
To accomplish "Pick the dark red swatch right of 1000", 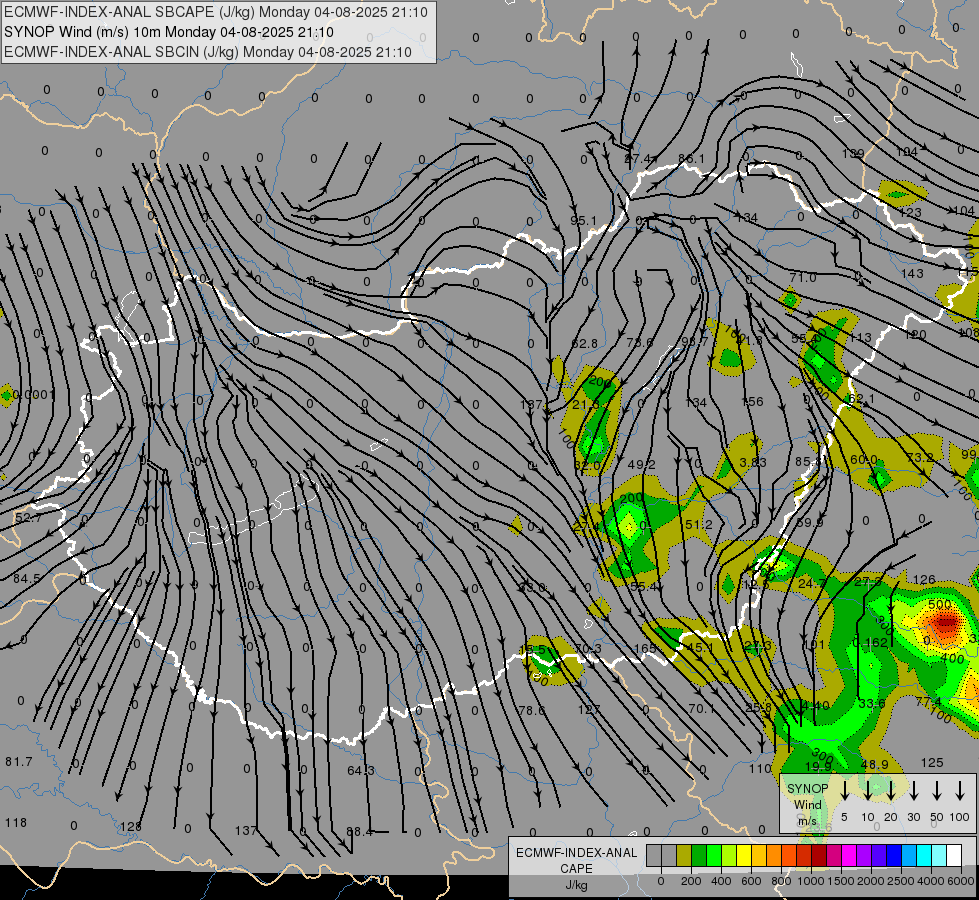I will 819,856.
